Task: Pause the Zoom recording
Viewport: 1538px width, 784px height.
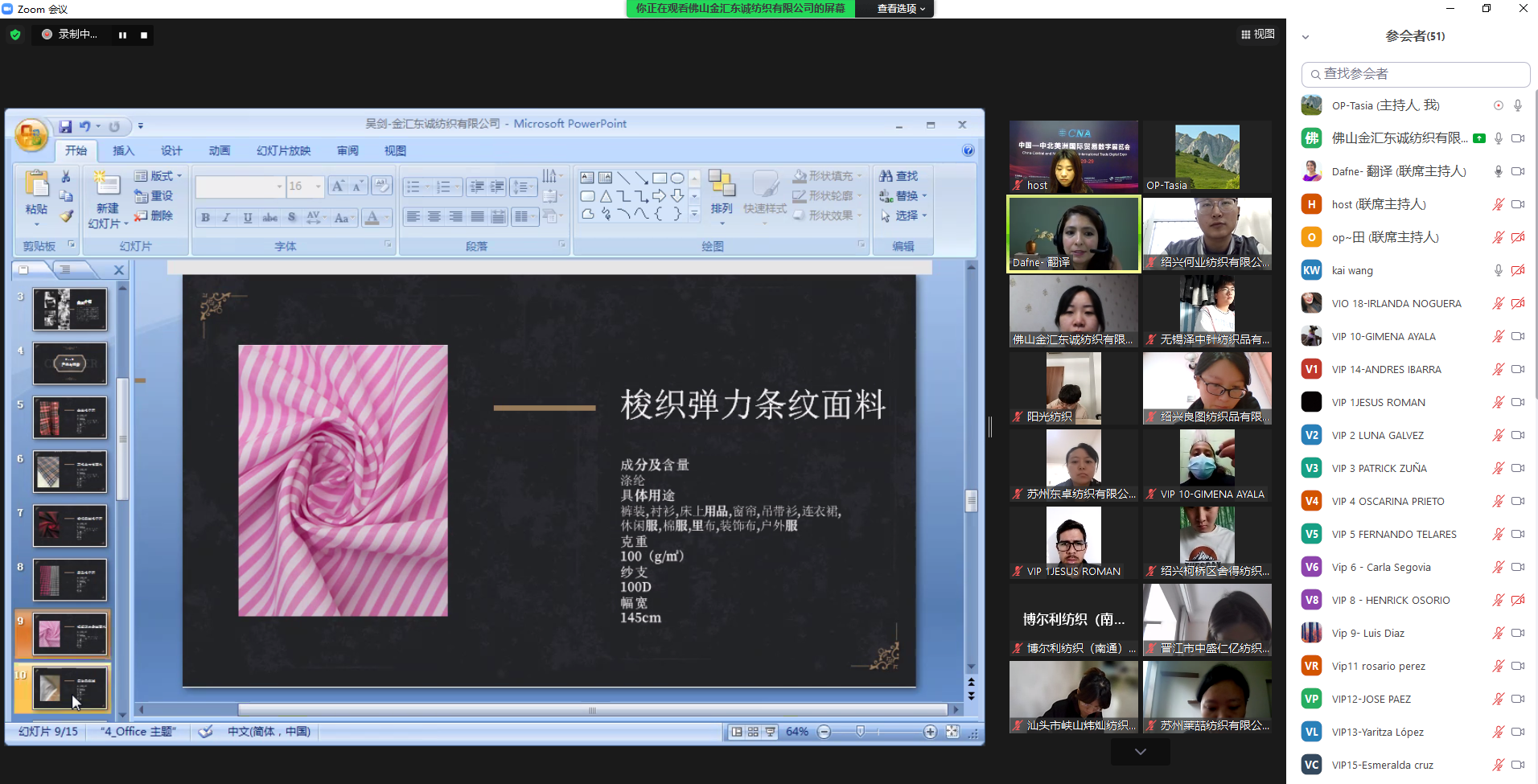Action: click(x=122, y=35)
